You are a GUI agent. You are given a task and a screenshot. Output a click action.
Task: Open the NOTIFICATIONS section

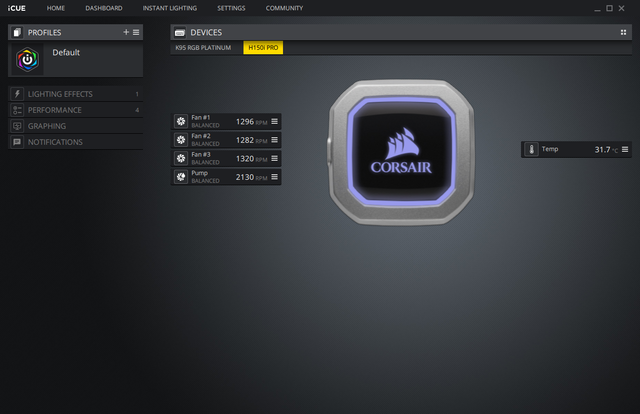(x=76, y=142)
